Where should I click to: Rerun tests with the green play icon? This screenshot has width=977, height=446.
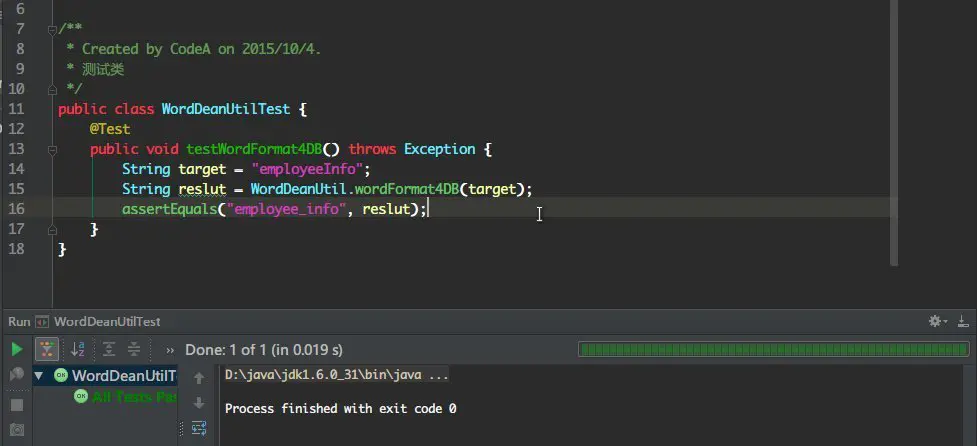pyautogui.click(x=17, y=349)
